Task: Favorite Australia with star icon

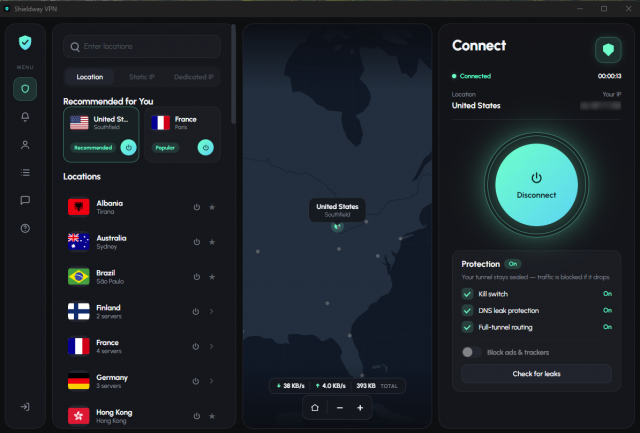Action: point(212,242)
